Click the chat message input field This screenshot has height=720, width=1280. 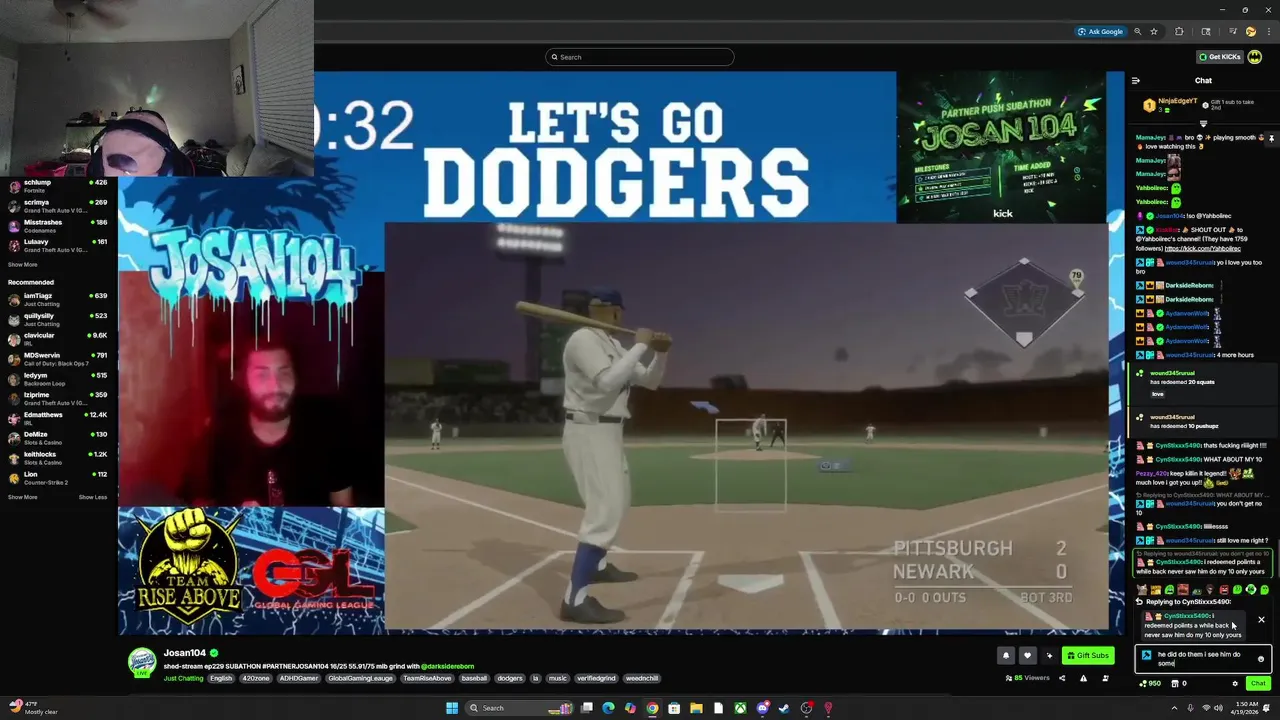click(x=1203, y=658)
